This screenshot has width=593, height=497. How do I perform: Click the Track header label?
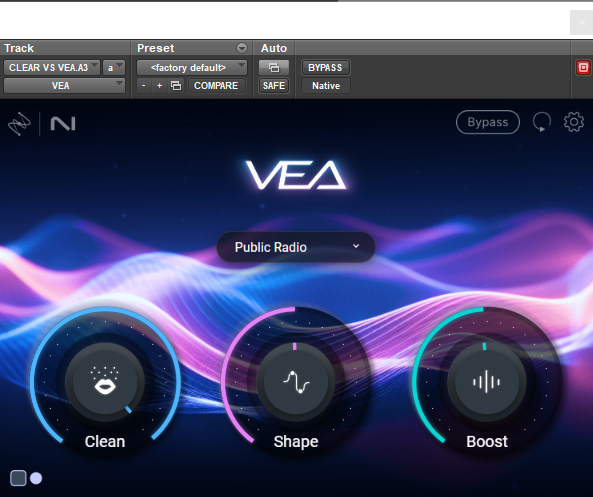tap(19, 48)
